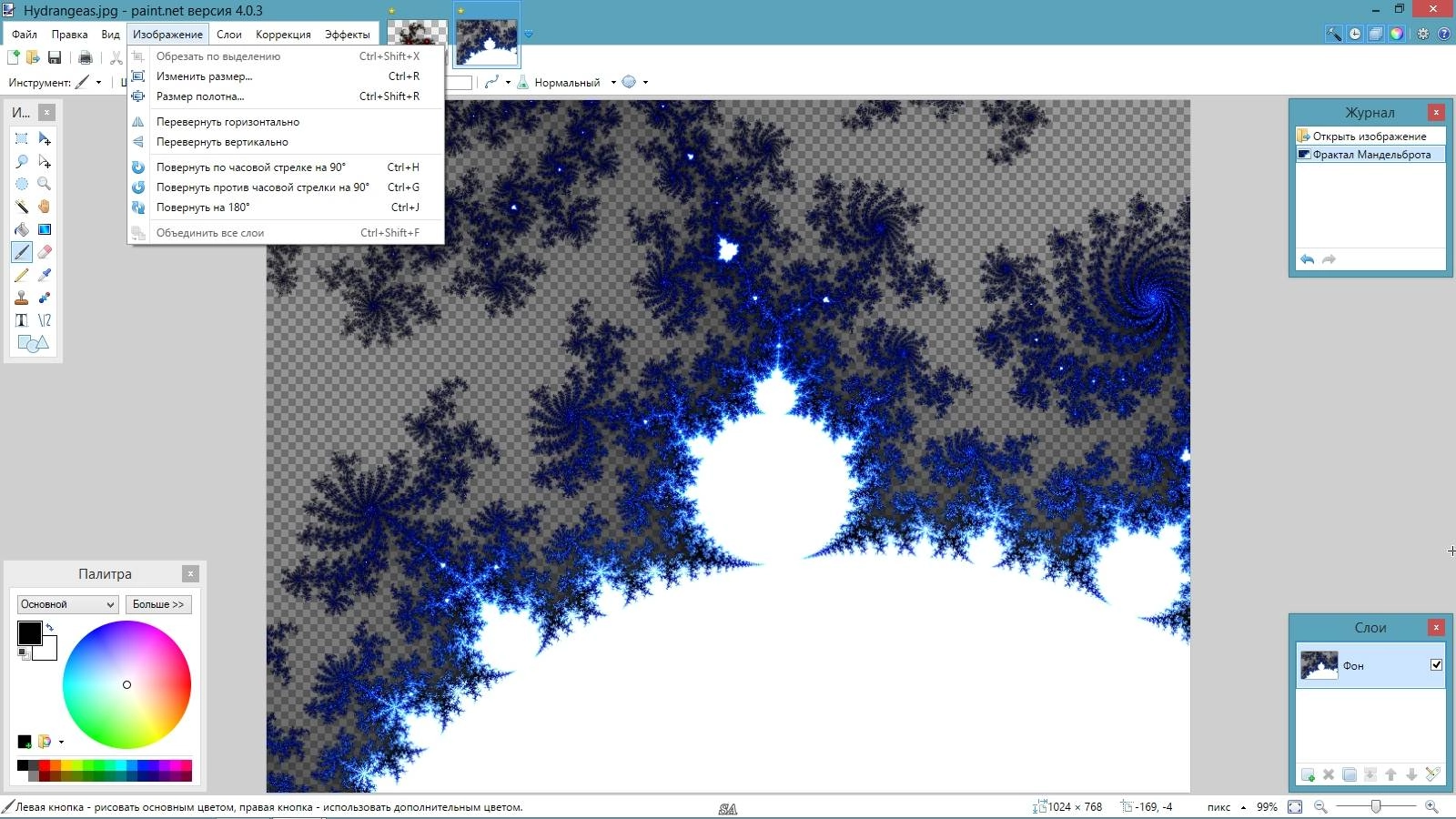Select the Magic Wand tool
Image resolution: width=1456 pixels, height=819 pixels.
coord(22,207)
